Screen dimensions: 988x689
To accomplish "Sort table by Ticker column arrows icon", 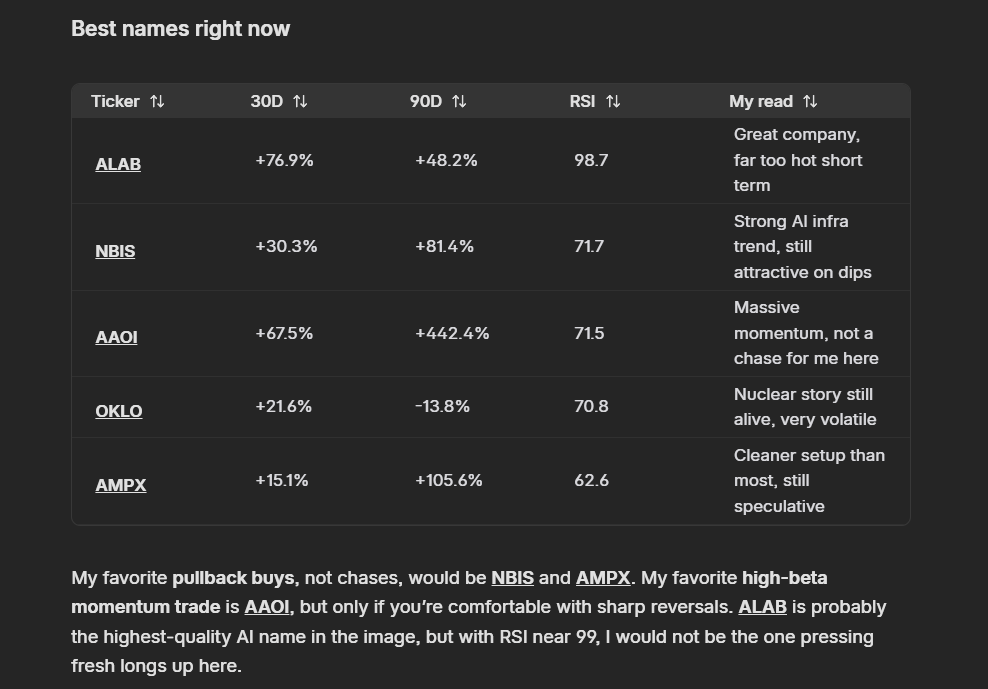I will 157,102.
